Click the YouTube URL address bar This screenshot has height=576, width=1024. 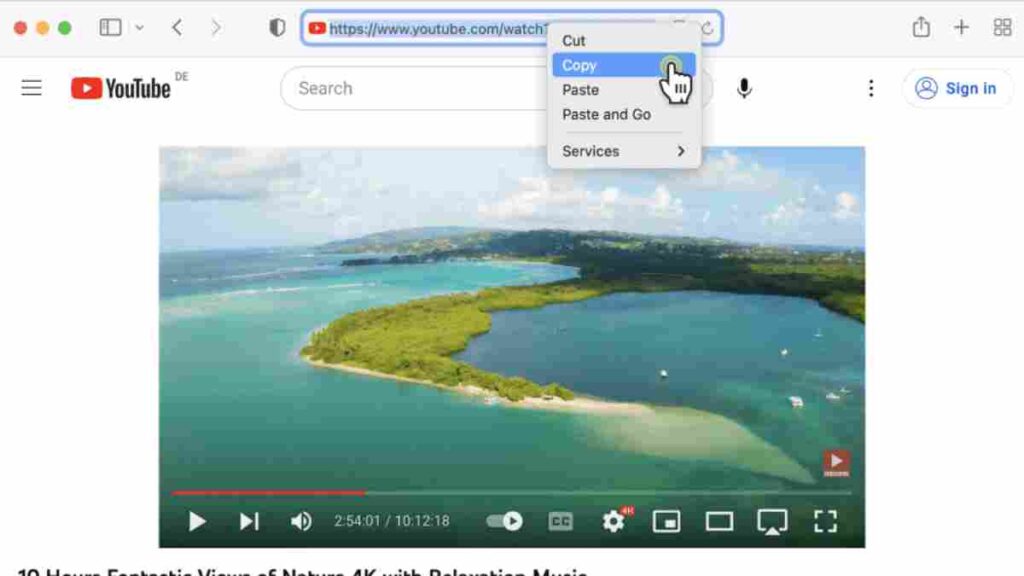coord(512,28)
